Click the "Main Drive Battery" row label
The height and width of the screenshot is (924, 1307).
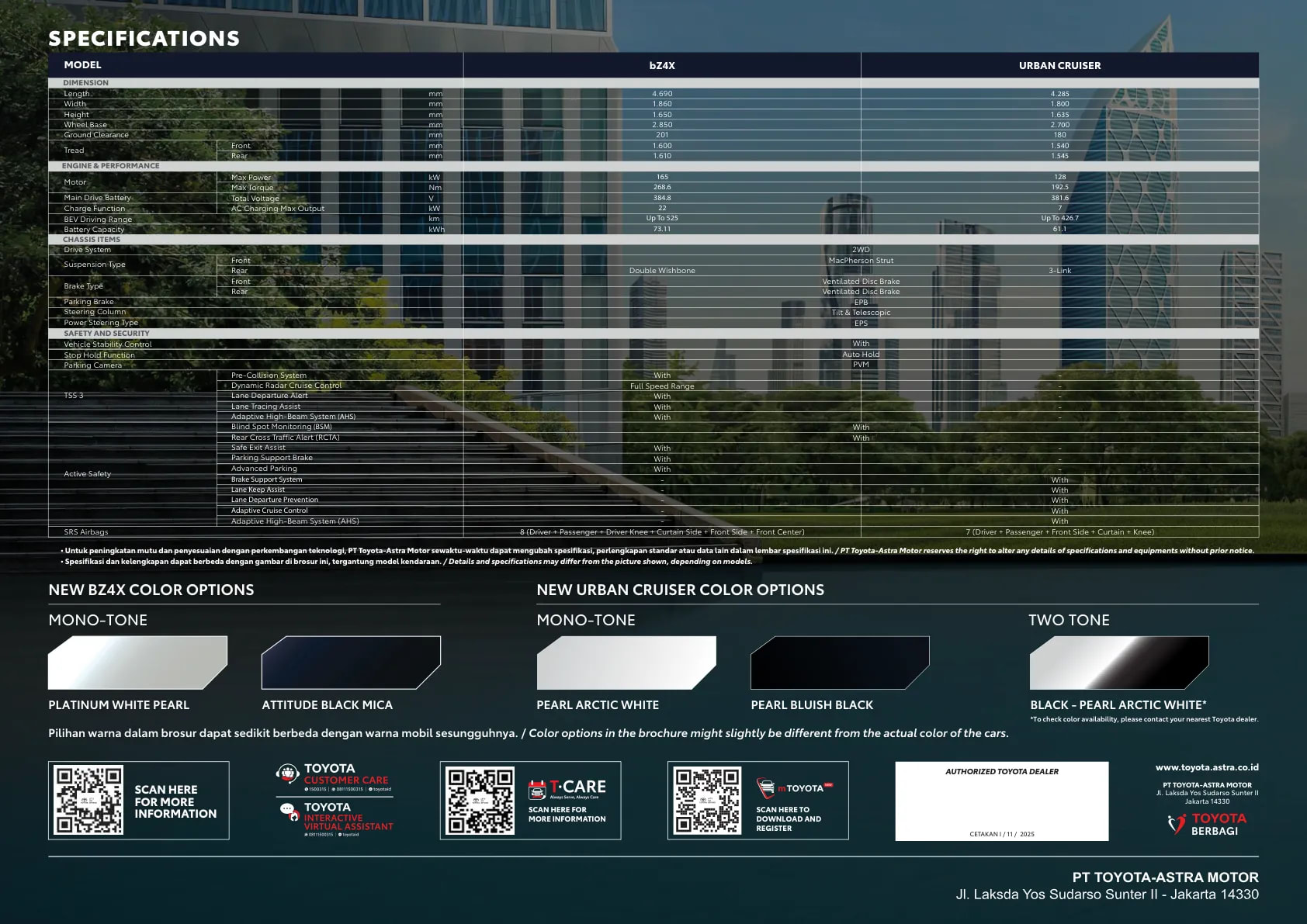97,198
